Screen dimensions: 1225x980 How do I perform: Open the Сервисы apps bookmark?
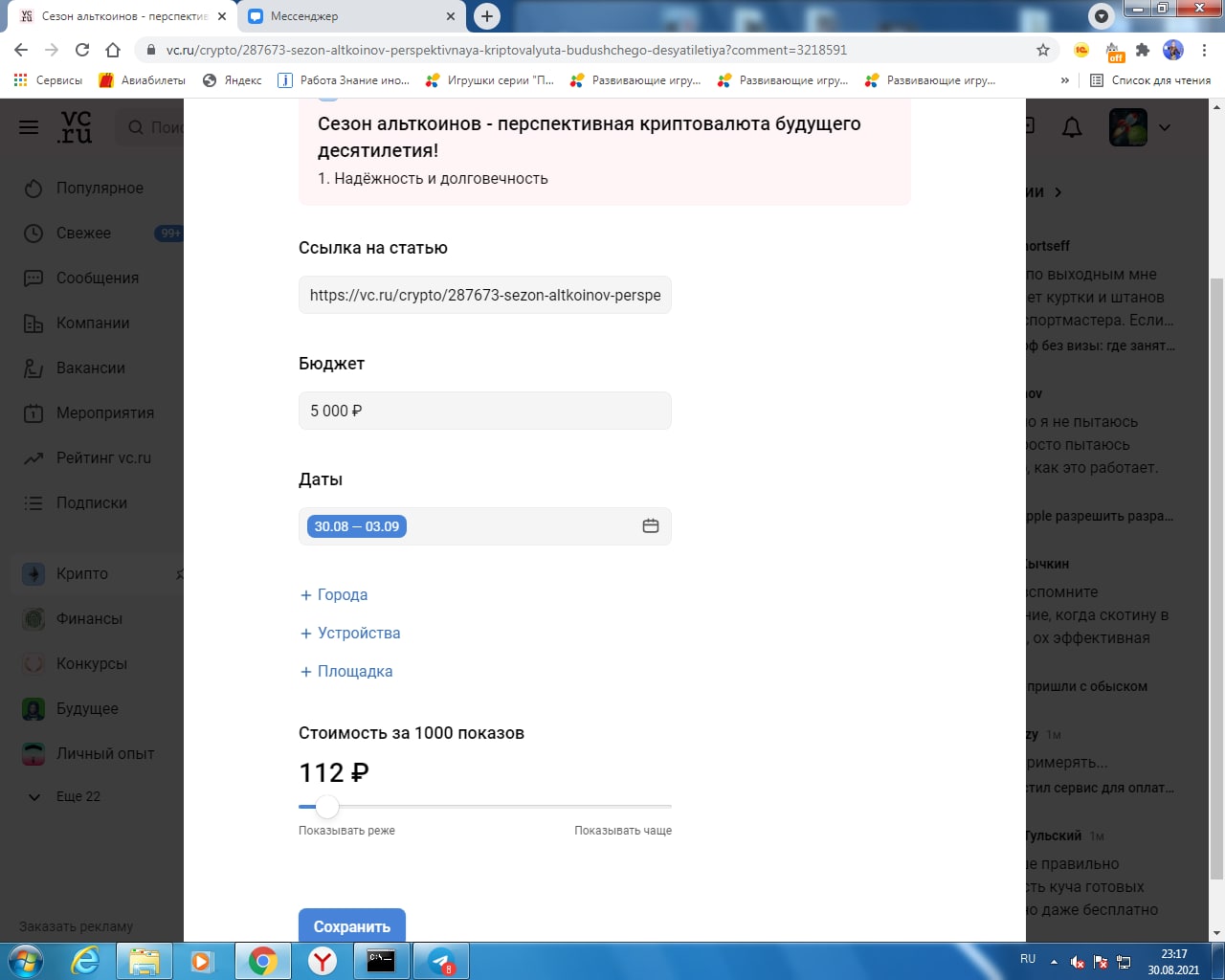coord(48,80)
